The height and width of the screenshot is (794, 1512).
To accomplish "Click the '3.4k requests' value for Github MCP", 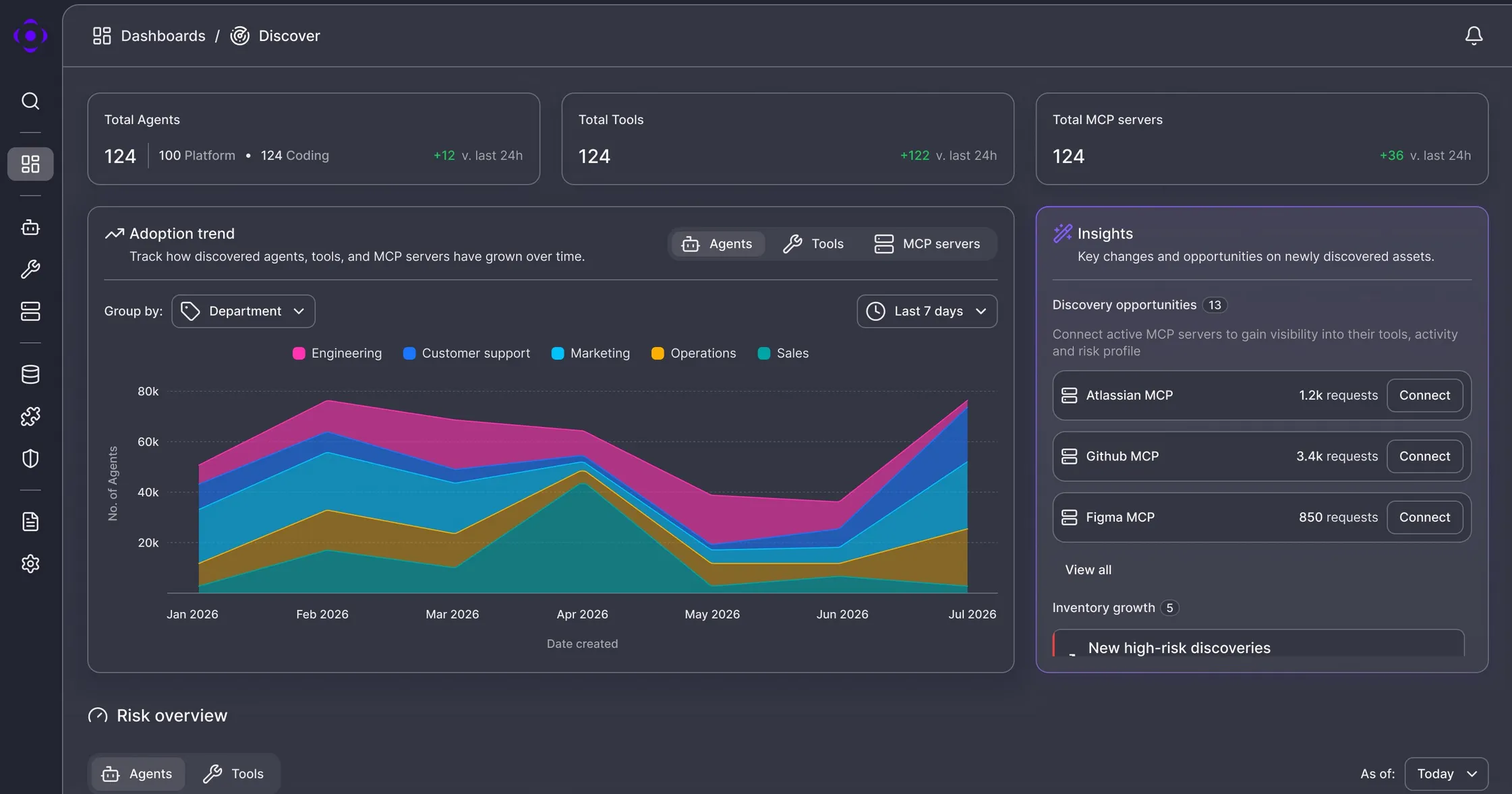I will tap(1337, 456).
